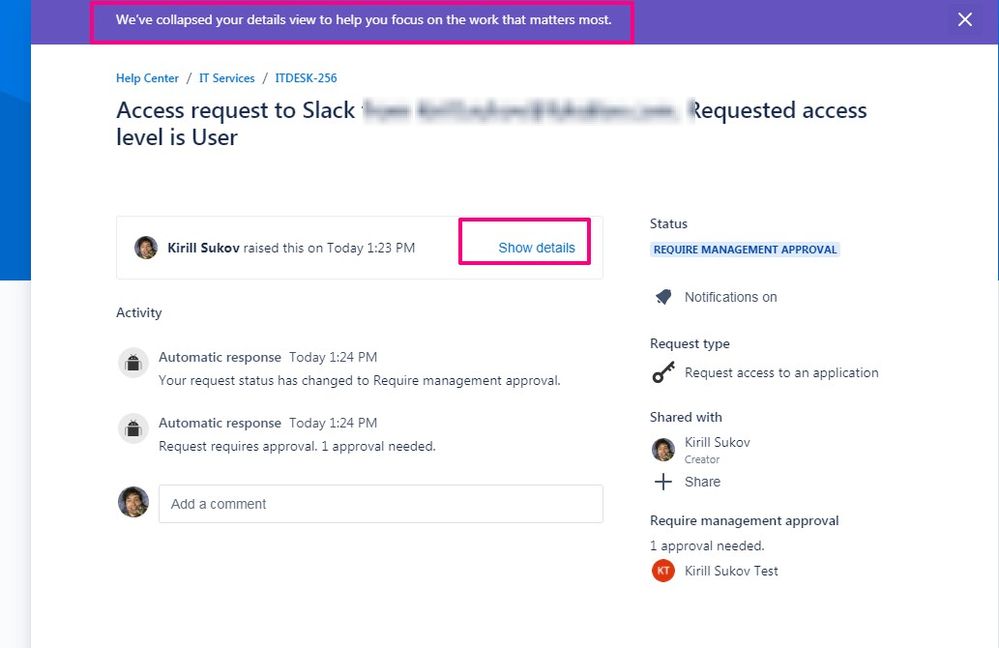Image resolution: width=999 pixels, height=648 pixels.
Task: Click the KT approver avatar icon
Action: pos(663,571)
